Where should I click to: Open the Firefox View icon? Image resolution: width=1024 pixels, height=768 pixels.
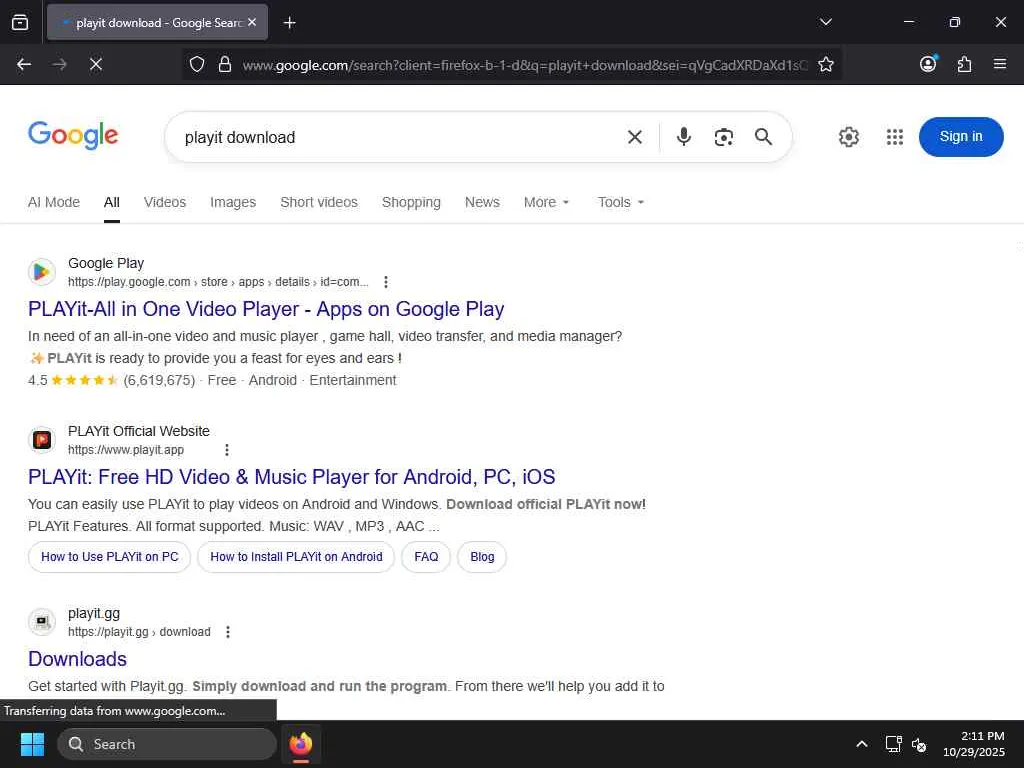20,22
